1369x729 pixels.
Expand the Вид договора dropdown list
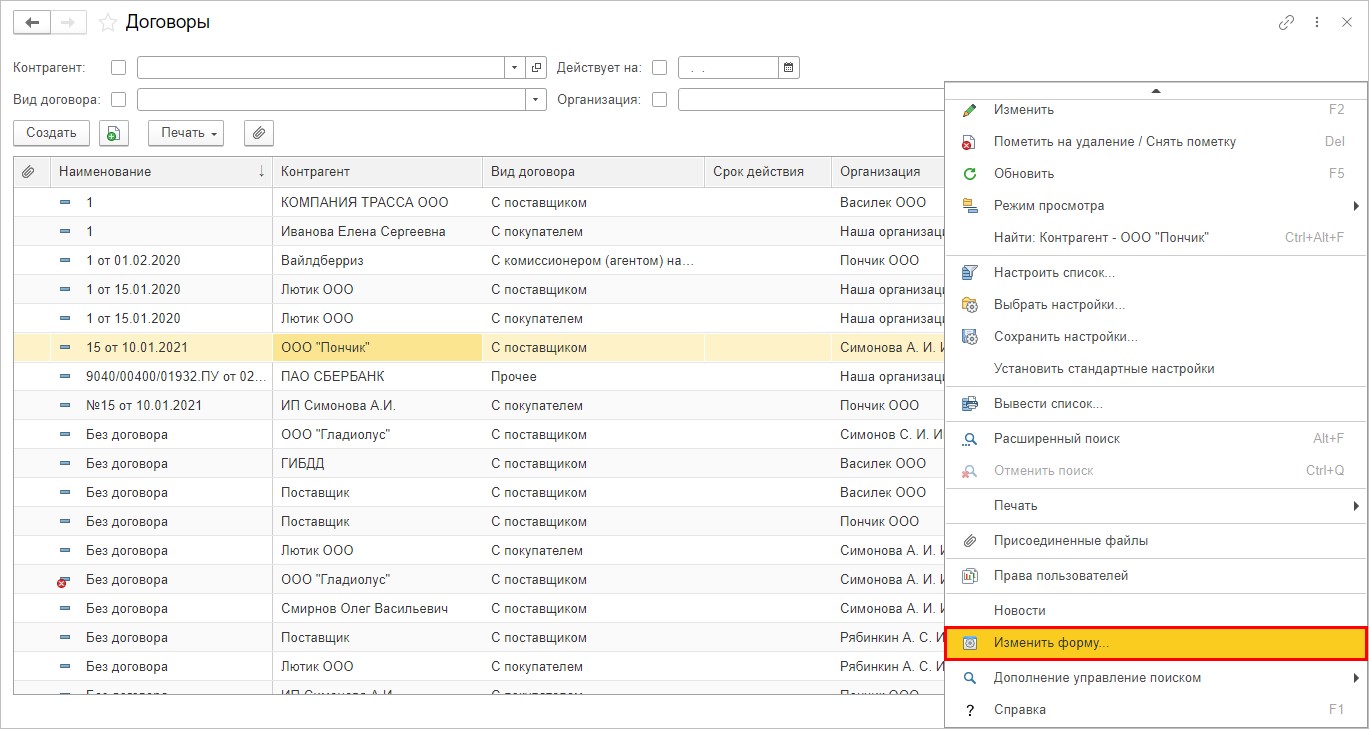(x=537, y=100)
